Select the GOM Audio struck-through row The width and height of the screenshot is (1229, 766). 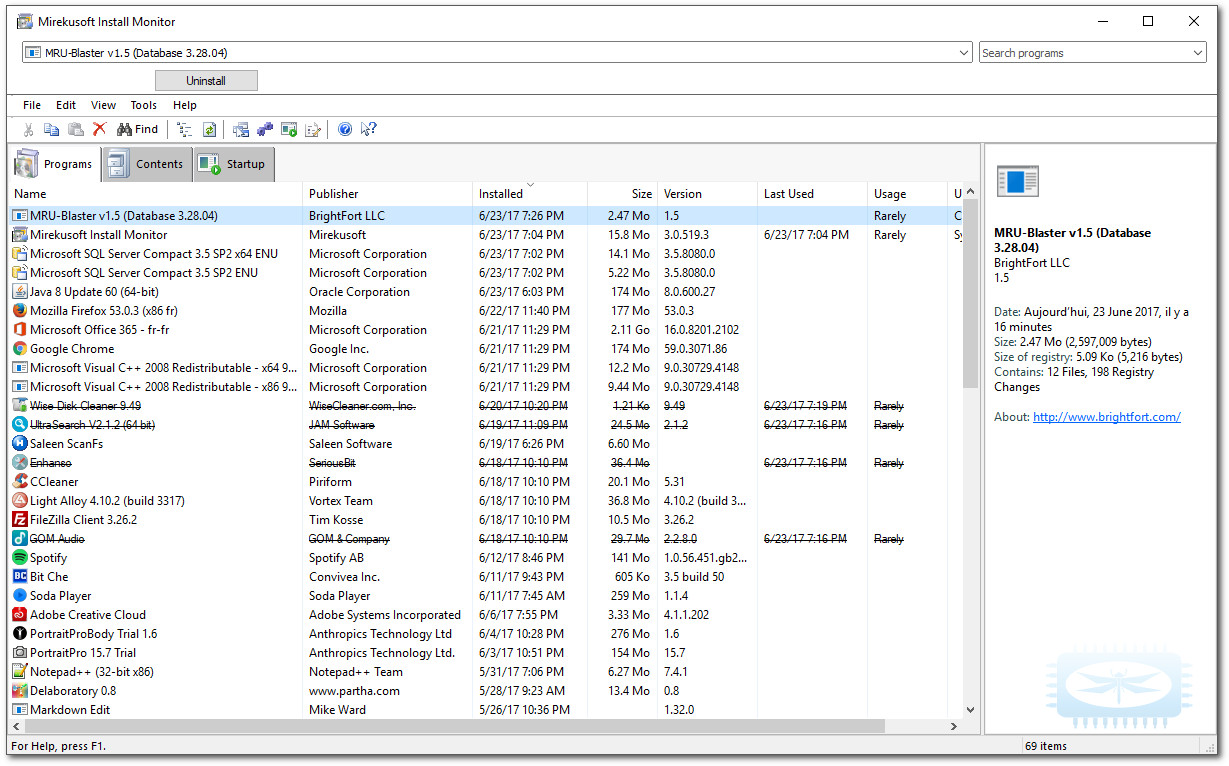[x=486, y=539]
